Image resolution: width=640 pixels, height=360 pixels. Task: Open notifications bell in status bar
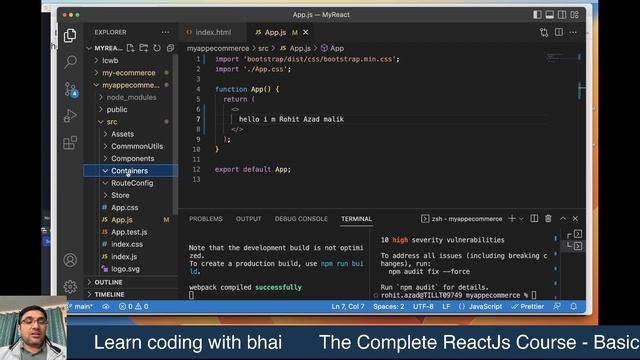click(573, 307)
